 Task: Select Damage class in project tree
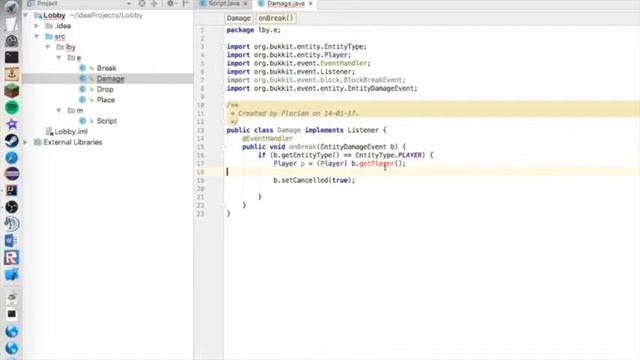[x=110, y=79]
